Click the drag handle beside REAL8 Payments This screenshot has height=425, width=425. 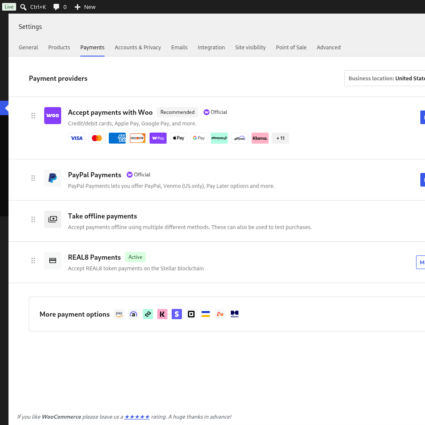(x=33, y=260)
